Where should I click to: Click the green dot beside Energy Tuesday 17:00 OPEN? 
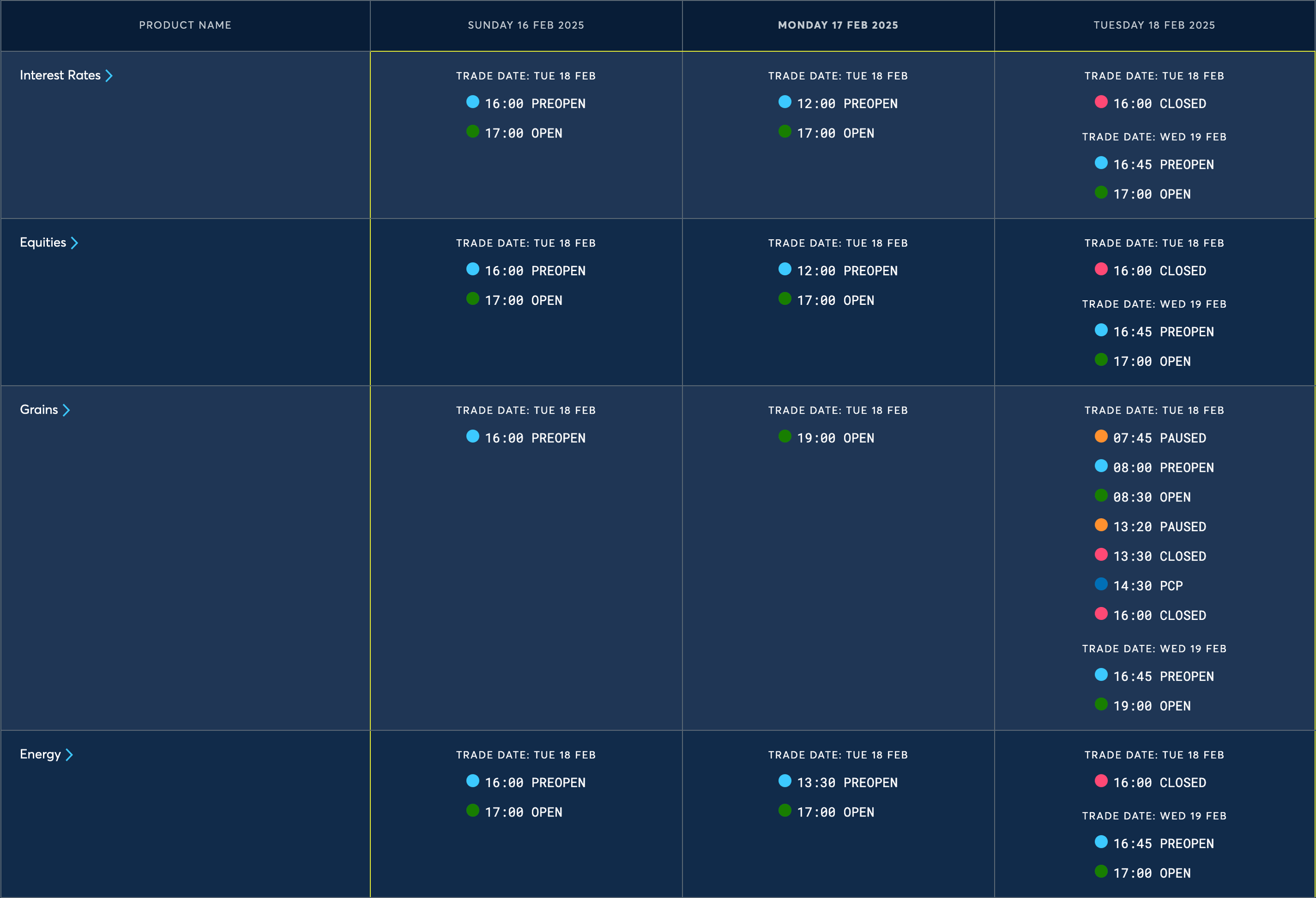[x=1101, y=871]
